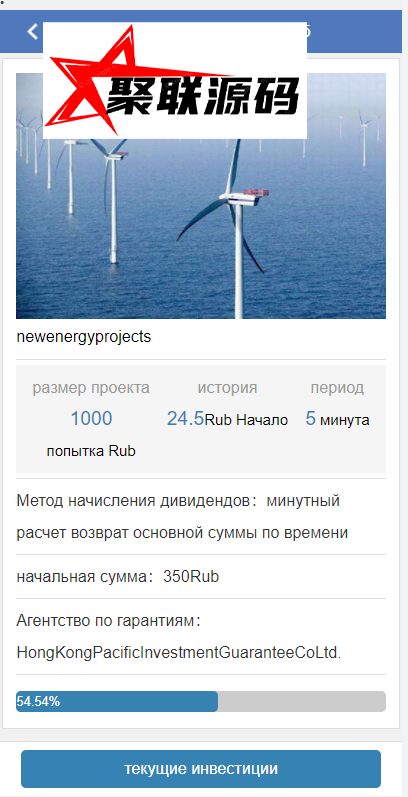This screenshot has width=408, height=797.
Task: Select the newenergyprojects project title
Action: [x=84, y=337]
